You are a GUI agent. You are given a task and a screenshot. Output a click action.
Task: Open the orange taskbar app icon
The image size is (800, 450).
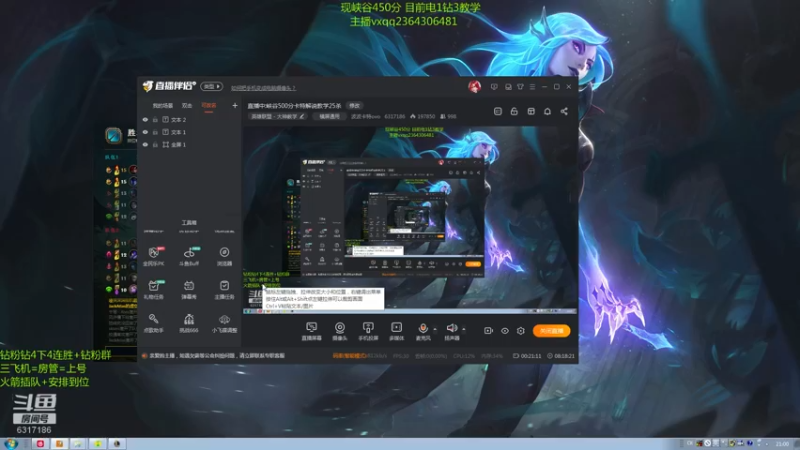[x=59, y=444]
